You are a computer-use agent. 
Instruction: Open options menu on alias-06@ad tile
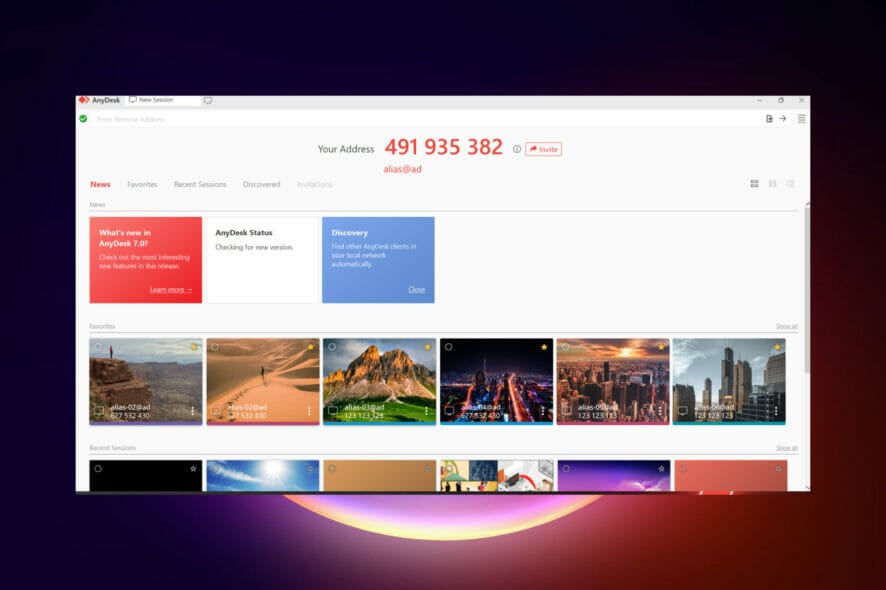[776, 411]
